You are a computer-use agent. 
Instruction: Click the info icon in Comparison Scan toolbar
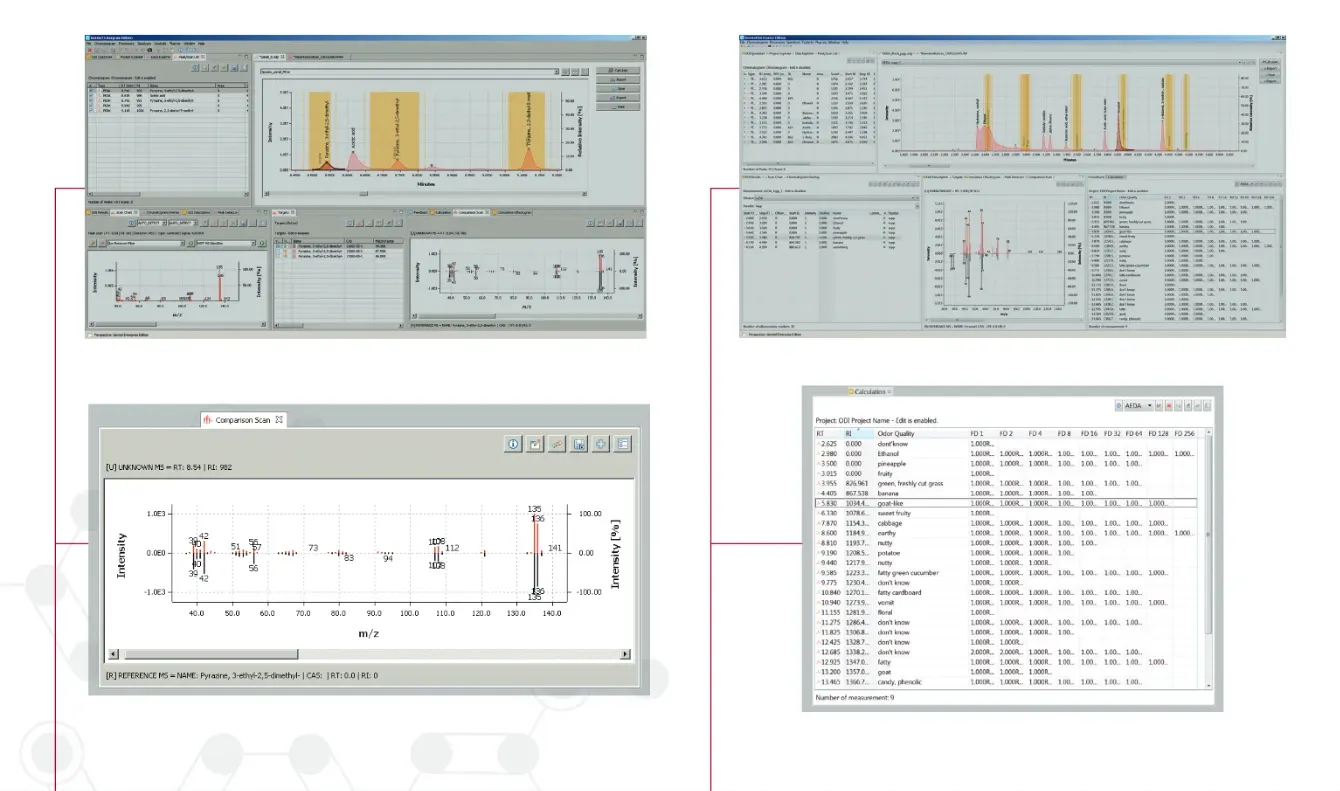pos(515,444)
